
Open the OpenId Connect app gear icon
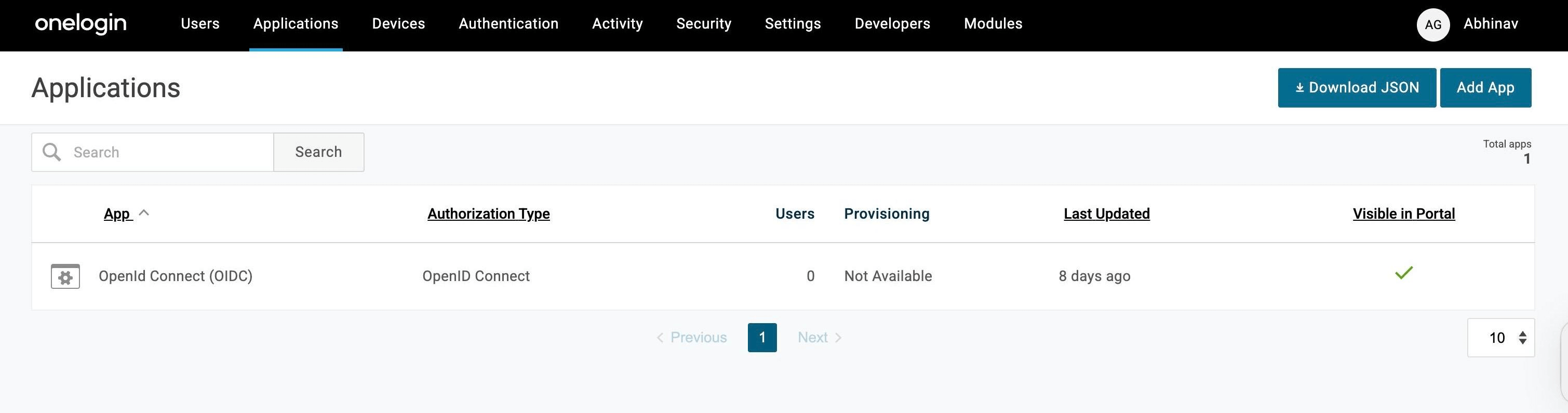tap(65, 276)
